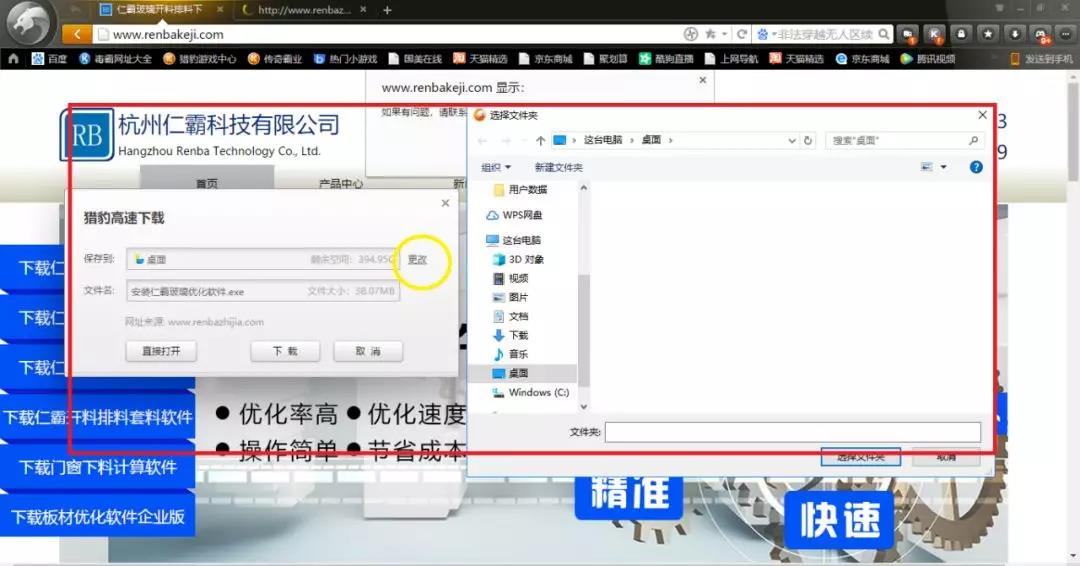The width and height of the screenshot is (1080, 566).
Task: Open the 毒霸网址大全 bookmark
Action: [115, 59]
